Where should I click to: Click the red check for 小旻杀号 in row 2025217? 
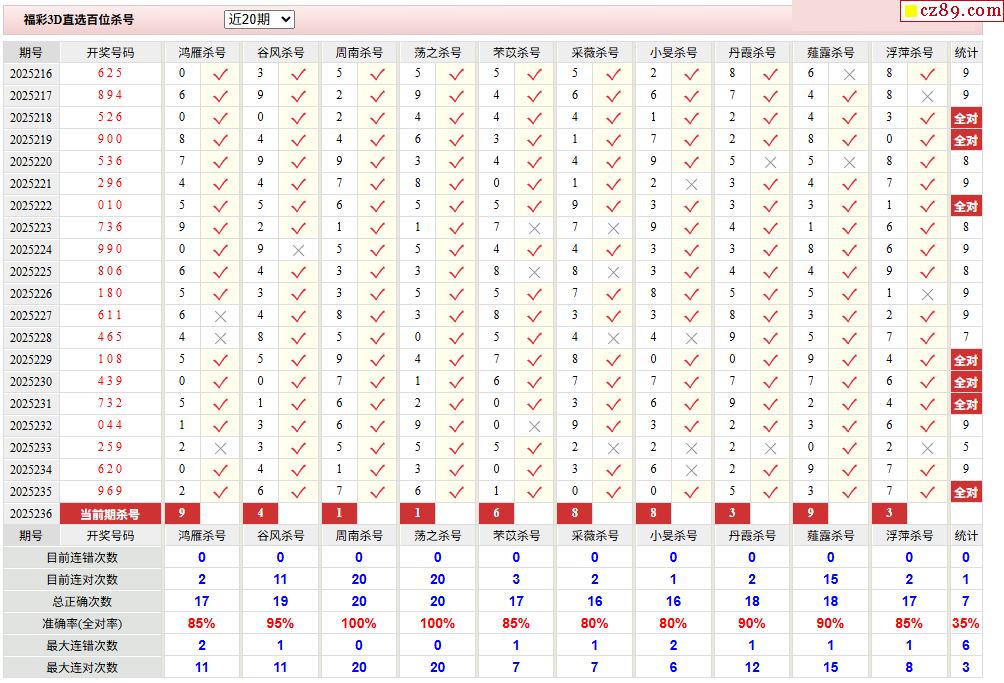click(x=692, y=96)
